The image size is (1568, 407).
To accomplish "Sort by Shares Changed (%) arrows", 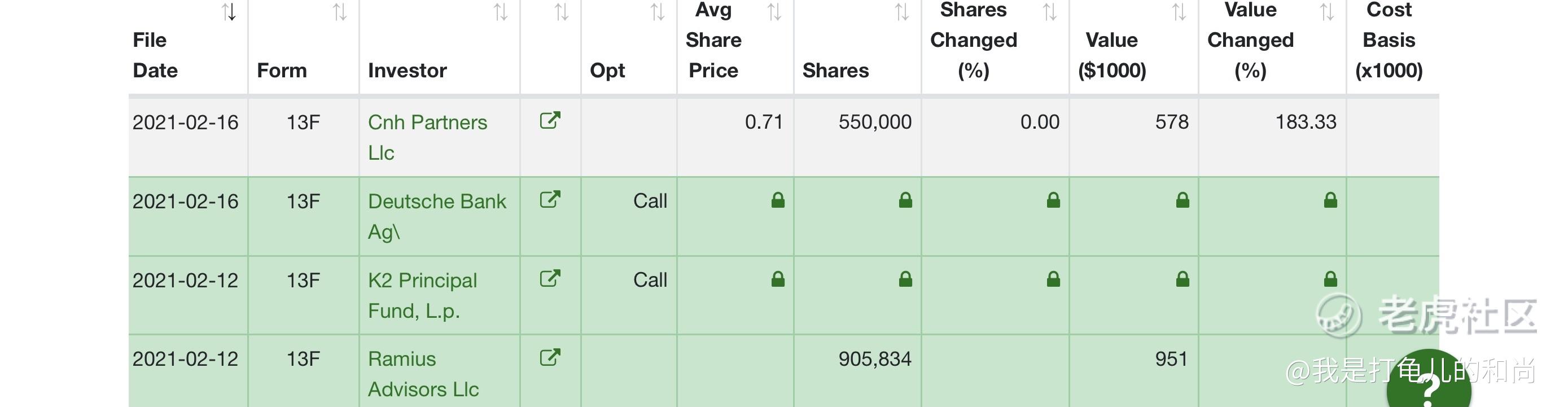I will pos(1049,11).
